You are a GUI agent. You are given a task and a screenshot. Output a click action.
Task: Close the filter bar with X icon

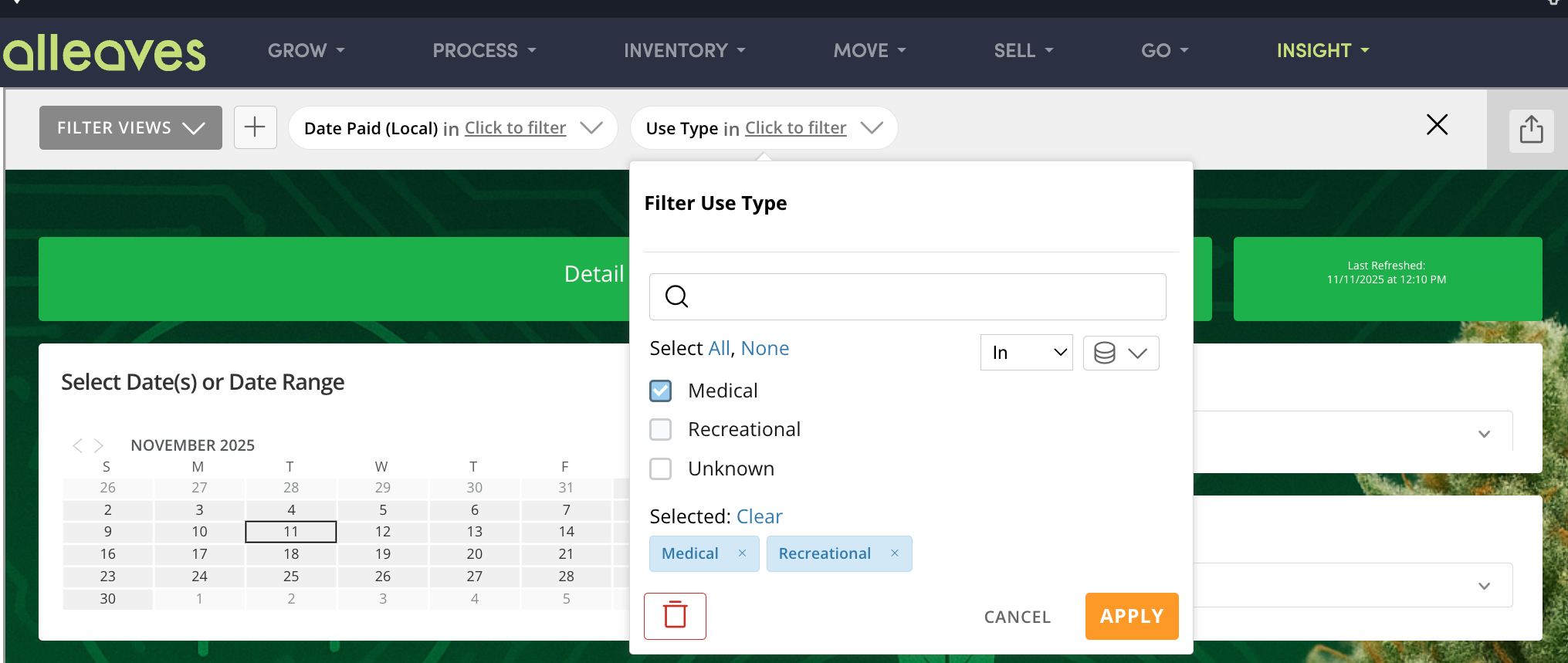[1437, 124]
